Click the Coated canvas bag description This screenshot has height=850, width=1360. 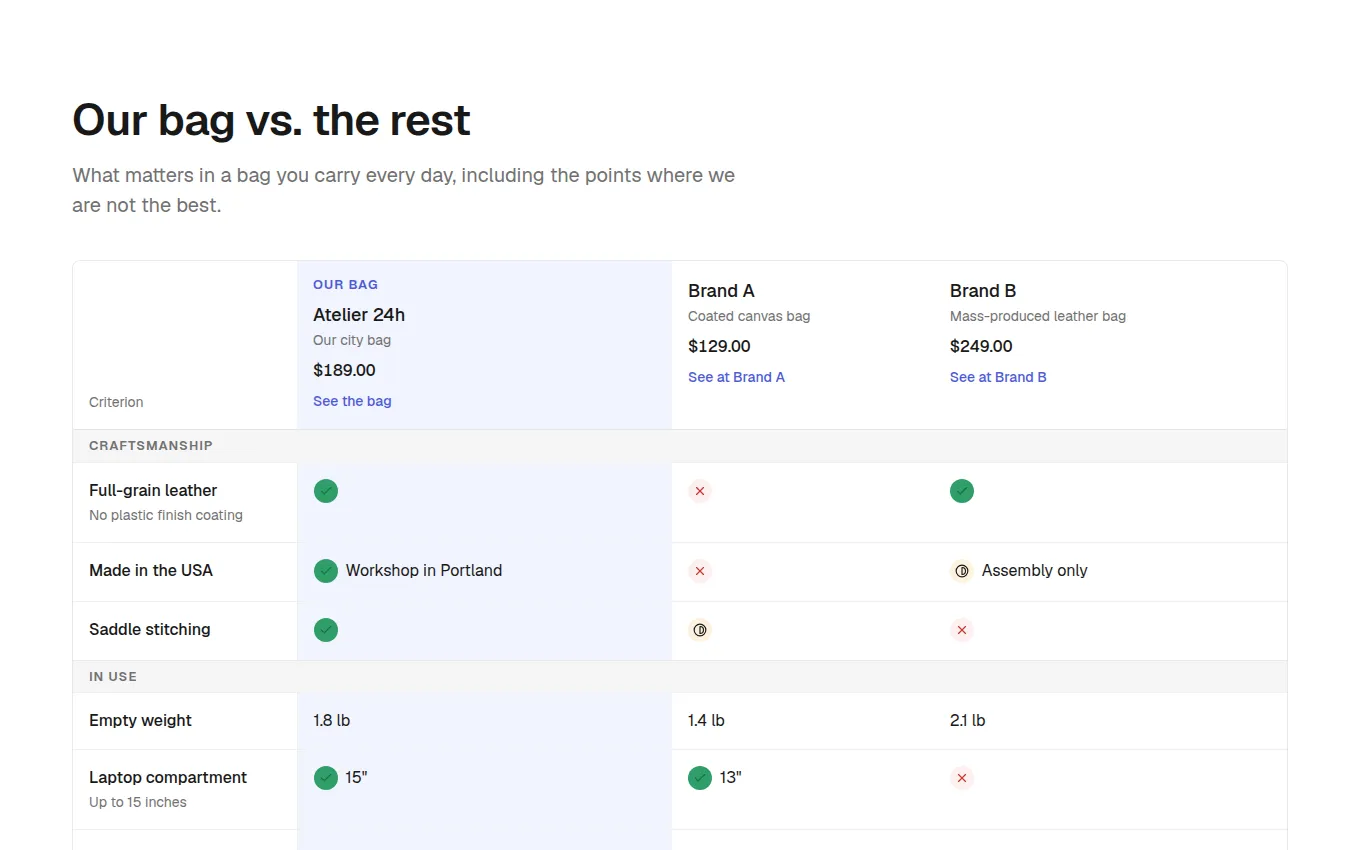(x=749, y=316)
